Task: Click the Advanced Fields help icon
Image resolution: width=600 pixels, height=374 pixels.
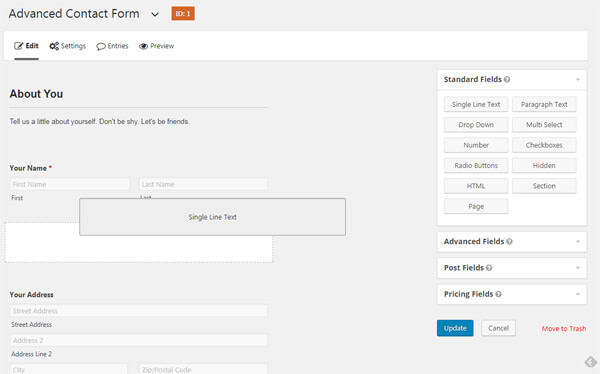Action: 509,242
